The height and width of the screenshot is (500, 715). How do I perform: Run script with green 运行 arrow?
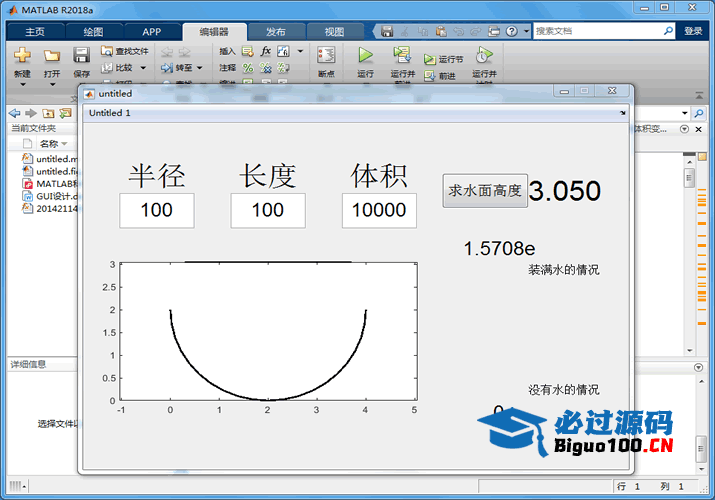tap(365, 55)
